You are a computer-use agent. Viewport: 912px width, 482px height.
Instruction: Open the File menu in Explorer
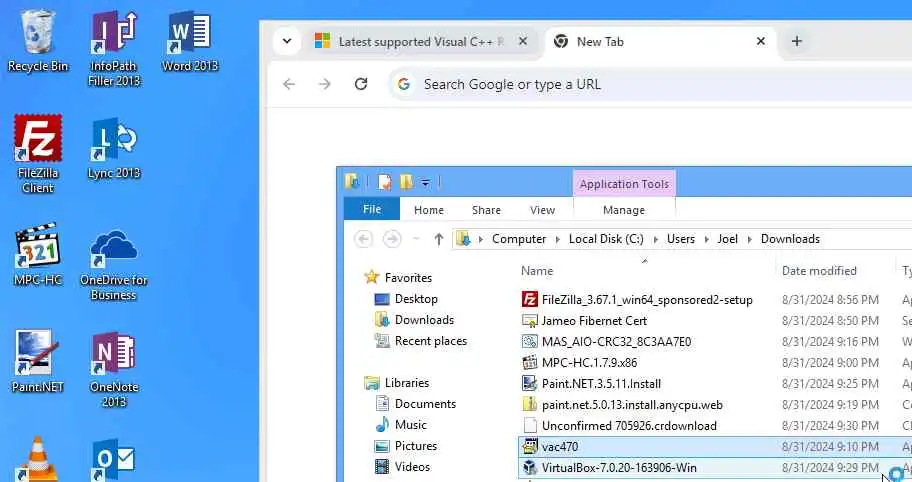pyautogui.click(x=372, y=209)
